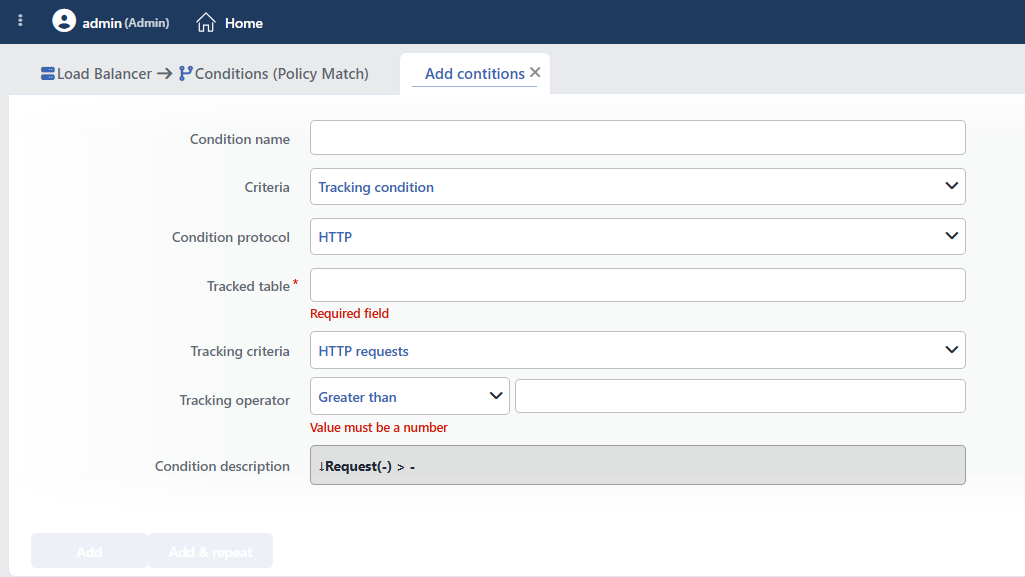Click the Tracking operator value field

(x=740, y=396)
